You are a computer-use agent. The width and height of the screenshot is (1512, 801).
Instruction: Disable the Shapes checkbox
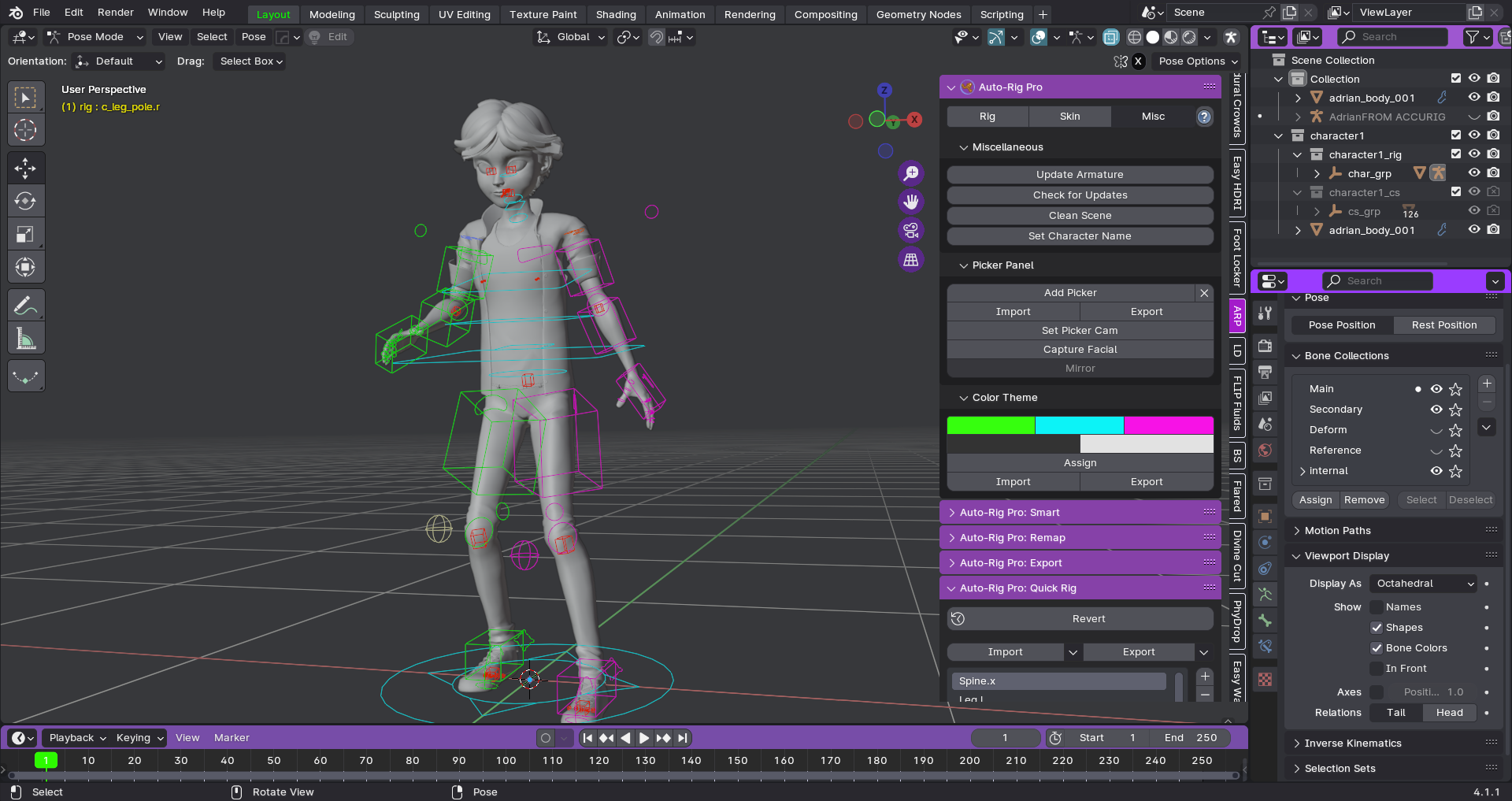click(1377, 628)
